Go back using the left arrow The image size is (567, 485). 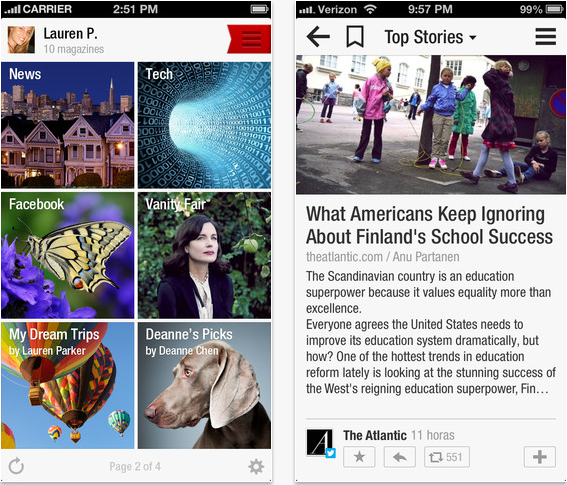(318, 37)
